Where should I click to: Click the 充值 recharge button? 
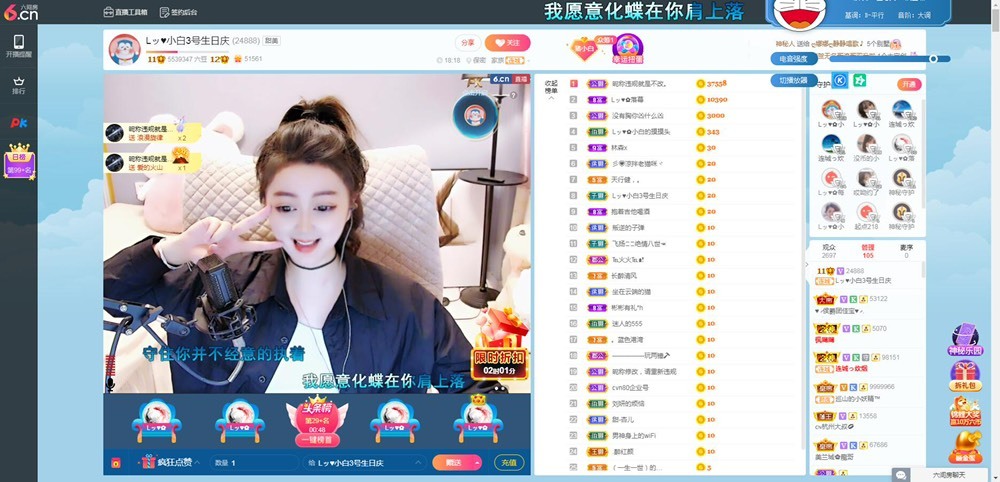point(509,462)
